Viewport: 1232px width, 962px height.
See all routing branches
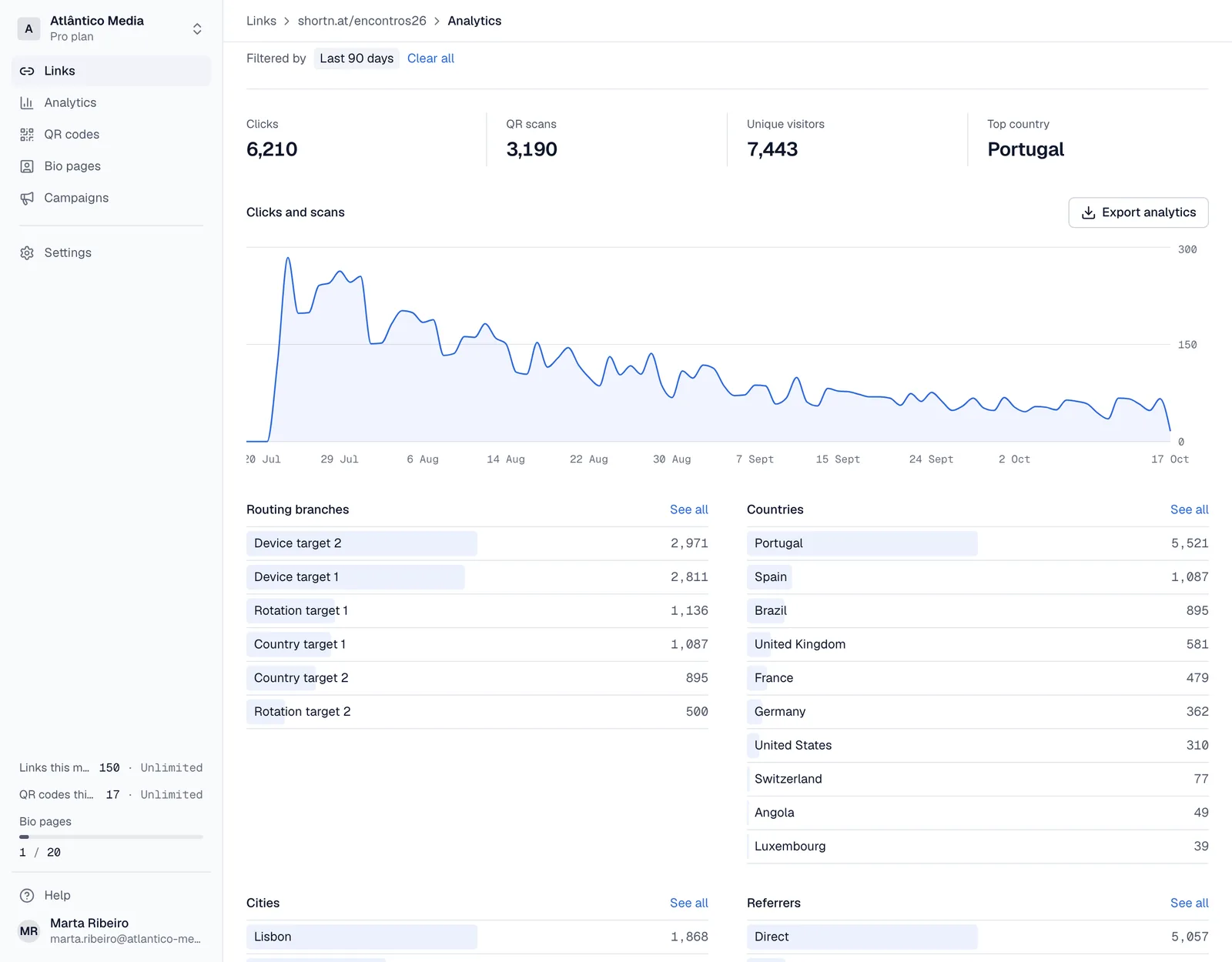pyautogui.click(x=688, y=509)
